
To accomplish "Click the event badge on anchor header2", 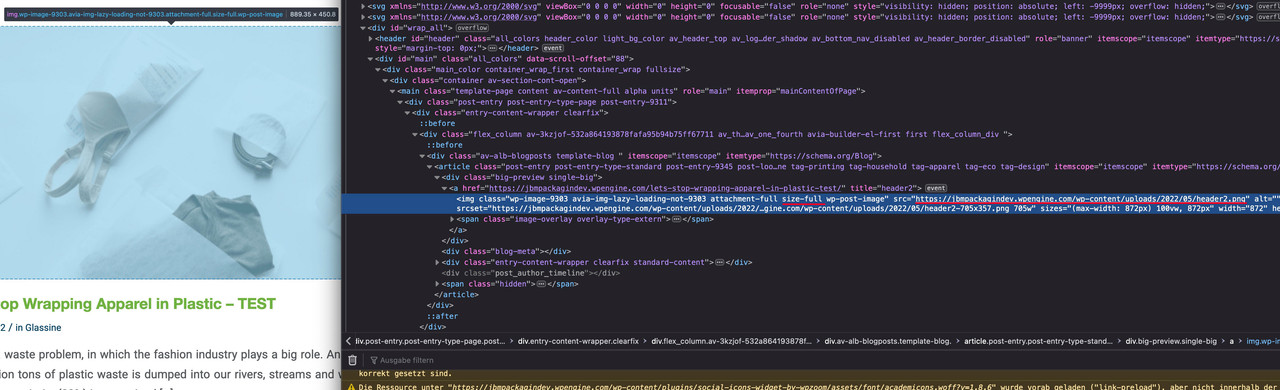I will [936, 188].
